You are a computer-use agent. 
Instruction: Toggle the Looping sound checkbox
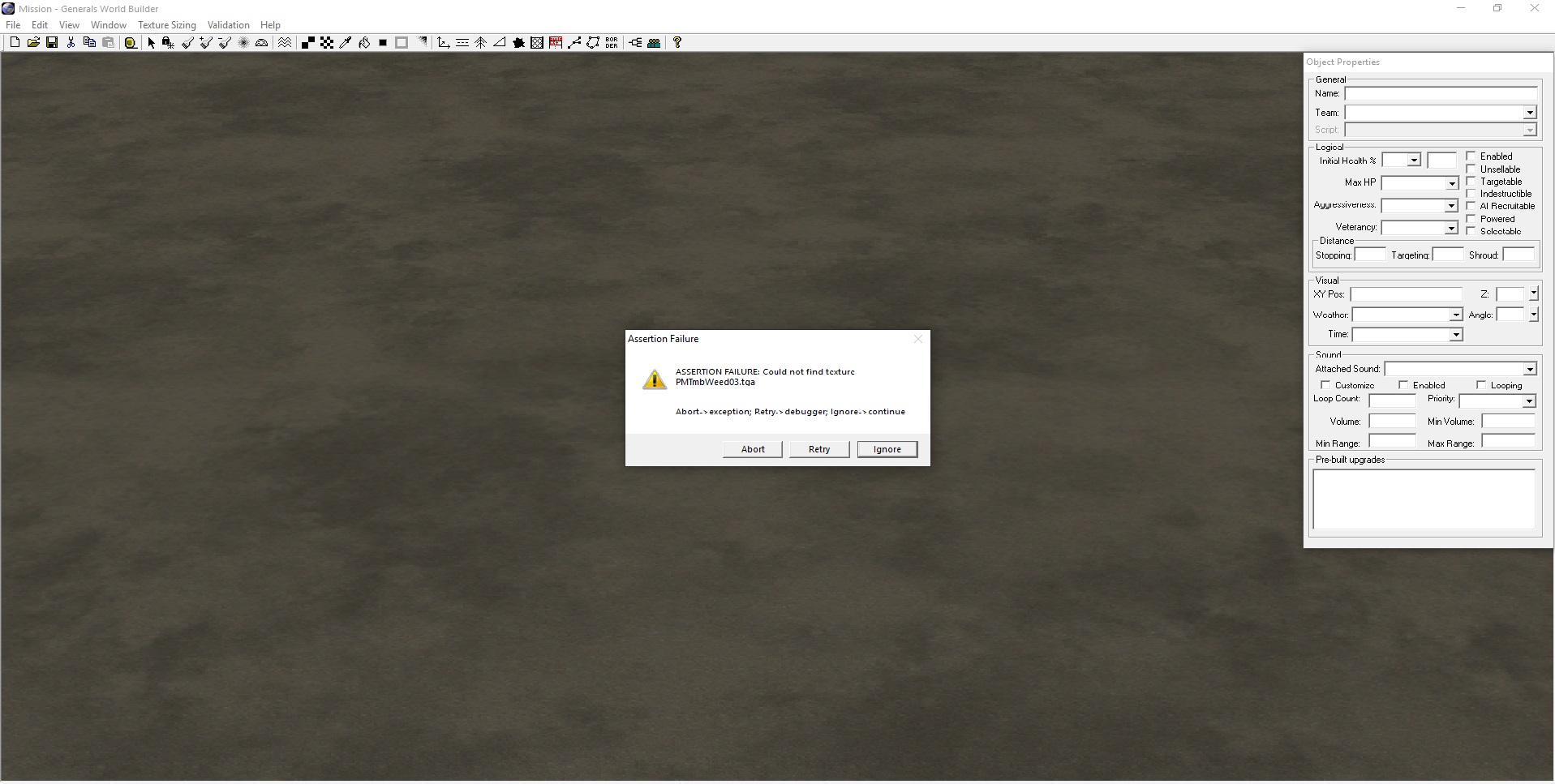click(x=1481, y=385)
